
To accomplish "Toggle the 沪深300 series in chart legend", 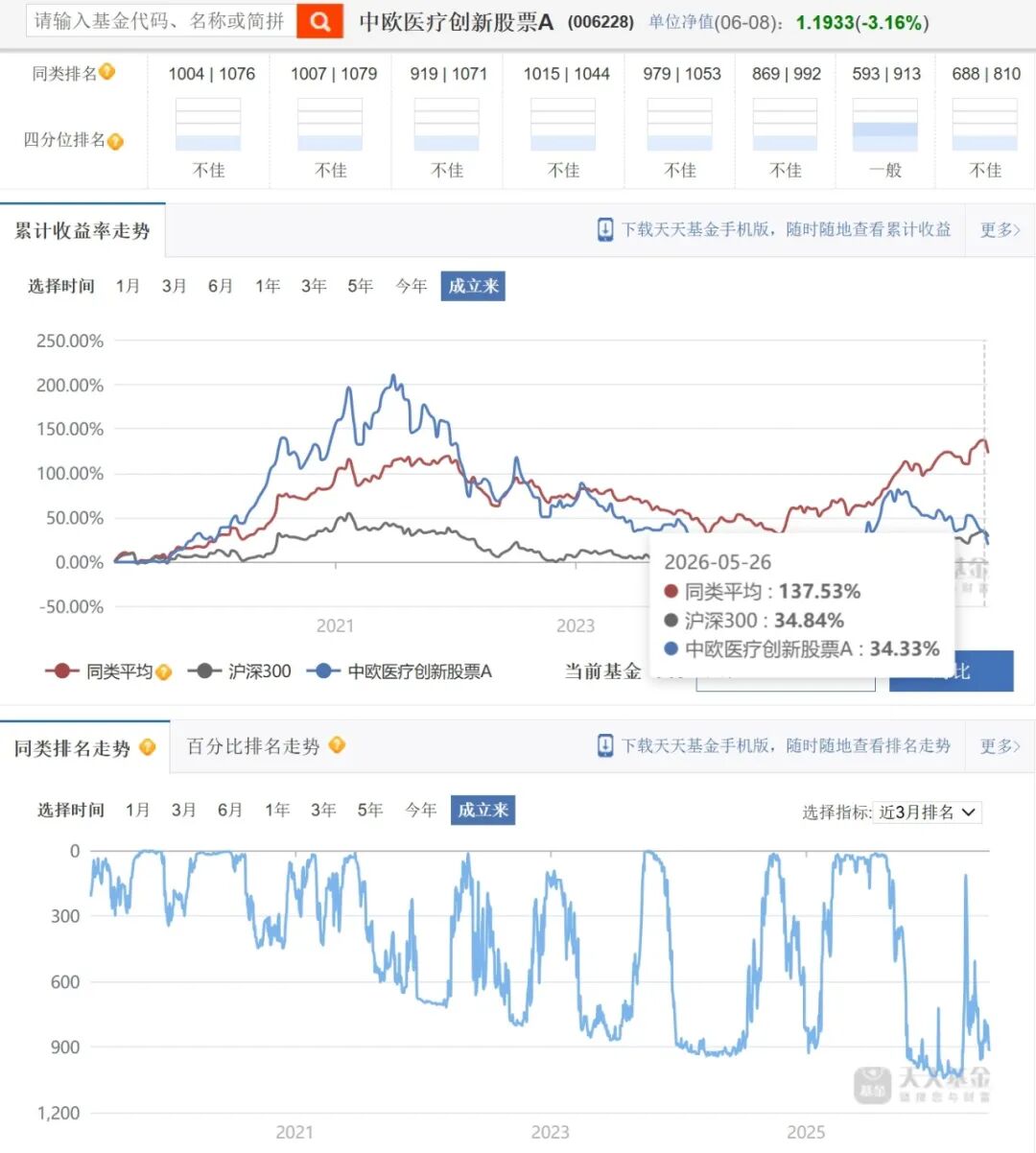I will [240, 671].
